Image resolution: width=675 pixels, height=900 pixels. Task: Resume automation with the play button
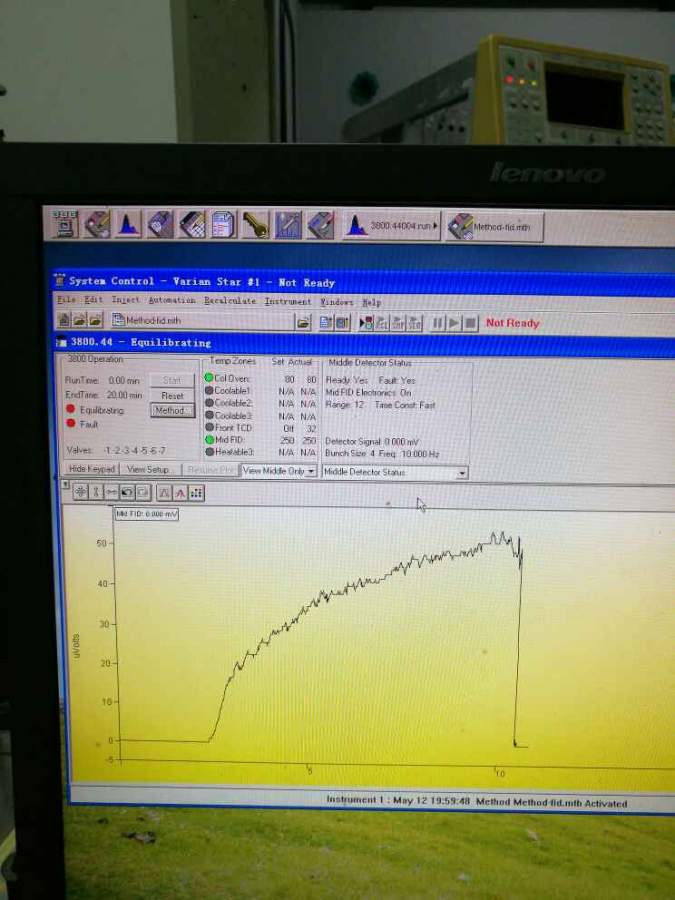click(453, 323)
